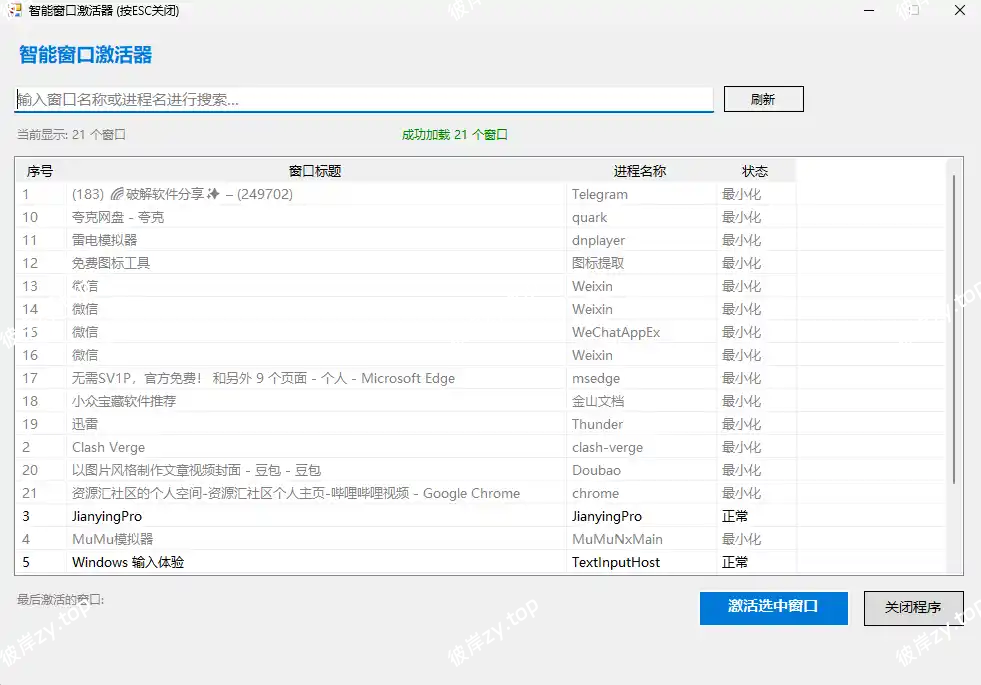The height and width of the screenshot is (685, 981).
Task: Select the 免费图标工具 row
Action: tap(300, 263)
